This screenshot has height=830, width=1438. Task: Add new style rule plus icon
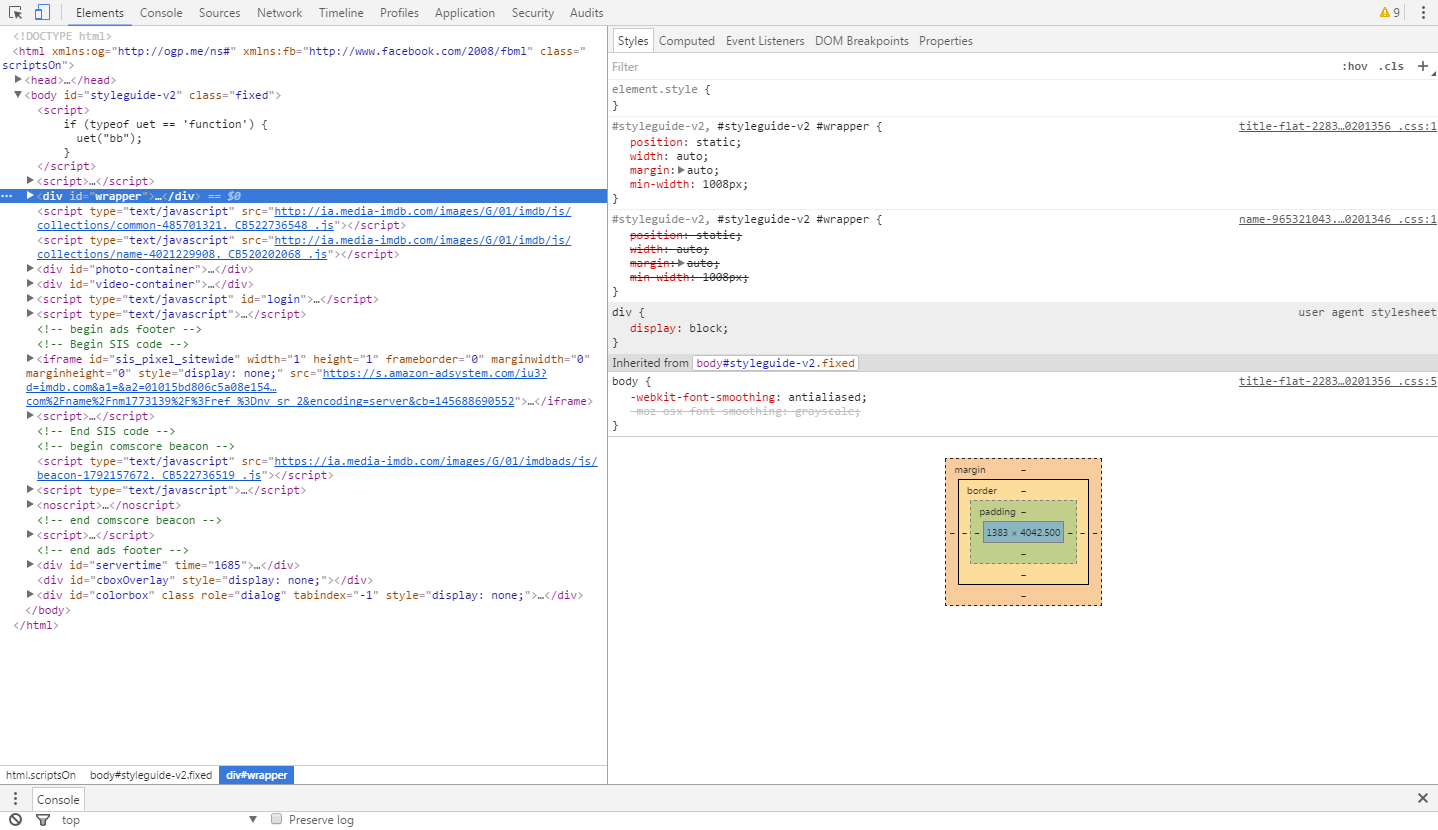1423,66
